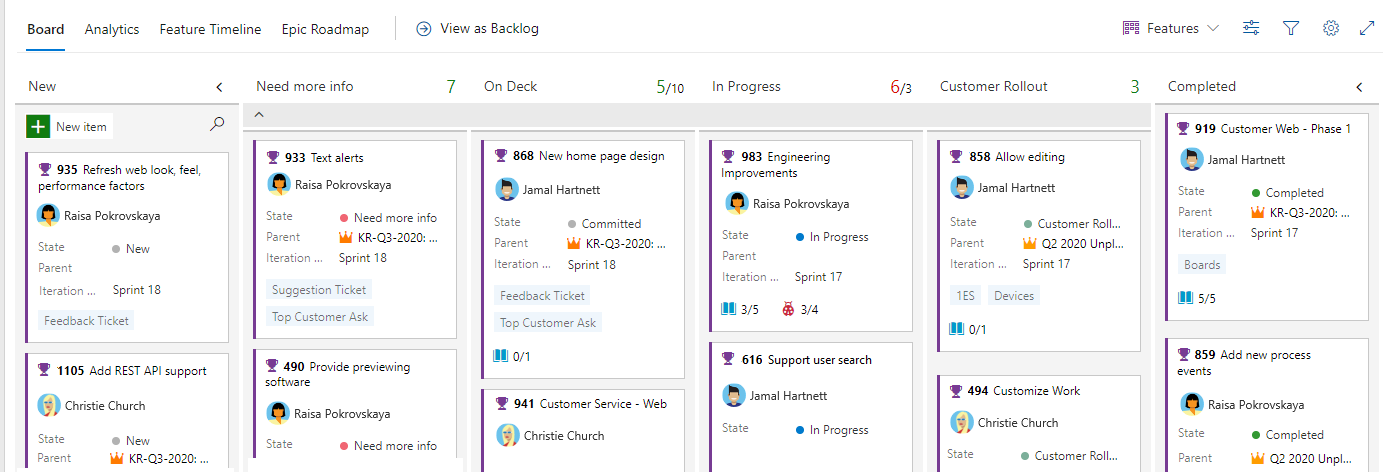Open the Features backlog level dropdown
1387x472 pixels.
coord(1171,28)
